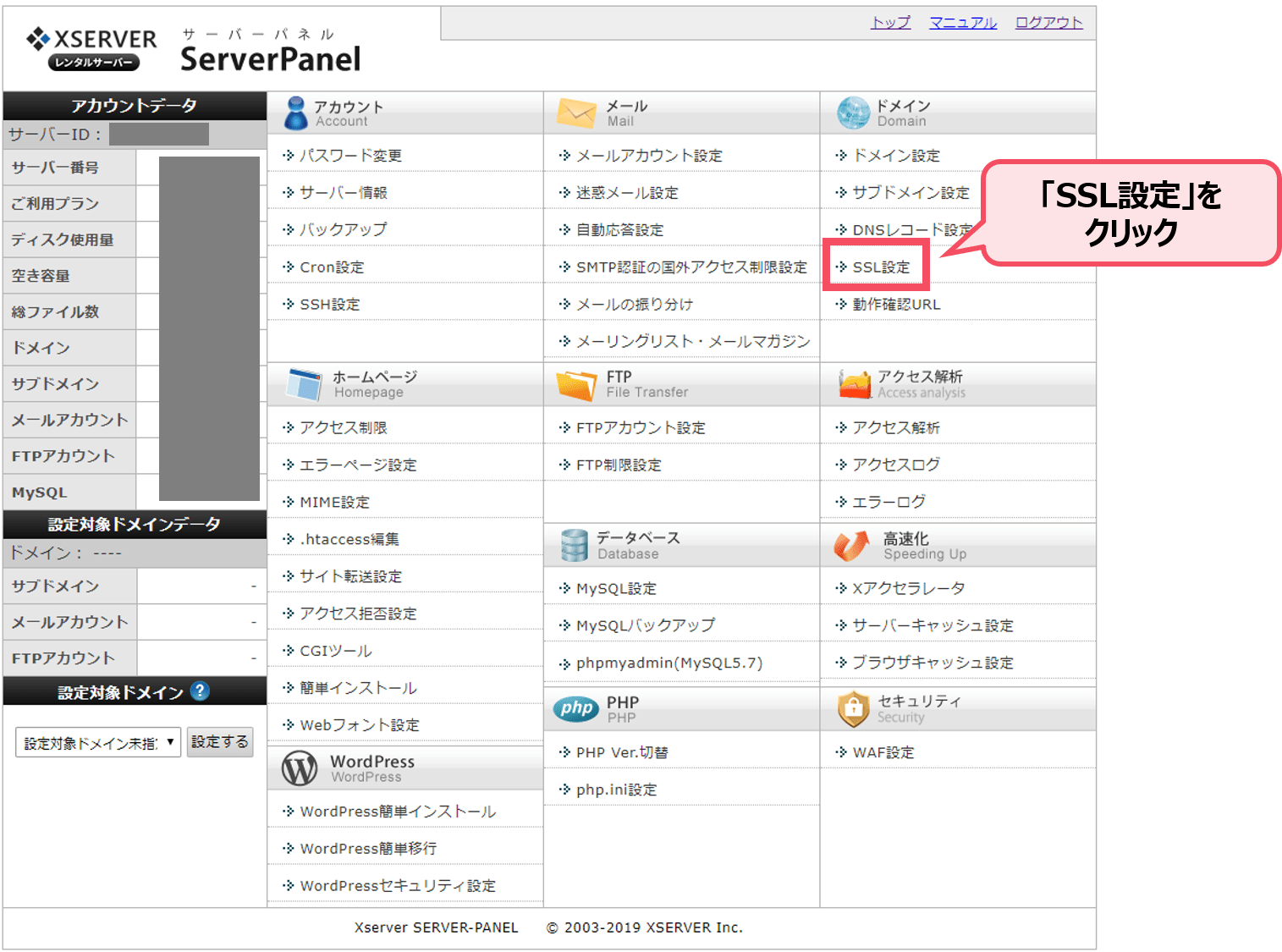Open WordPressセキュリティ設定
1282x952 pixels.
(x=398, y=886)
